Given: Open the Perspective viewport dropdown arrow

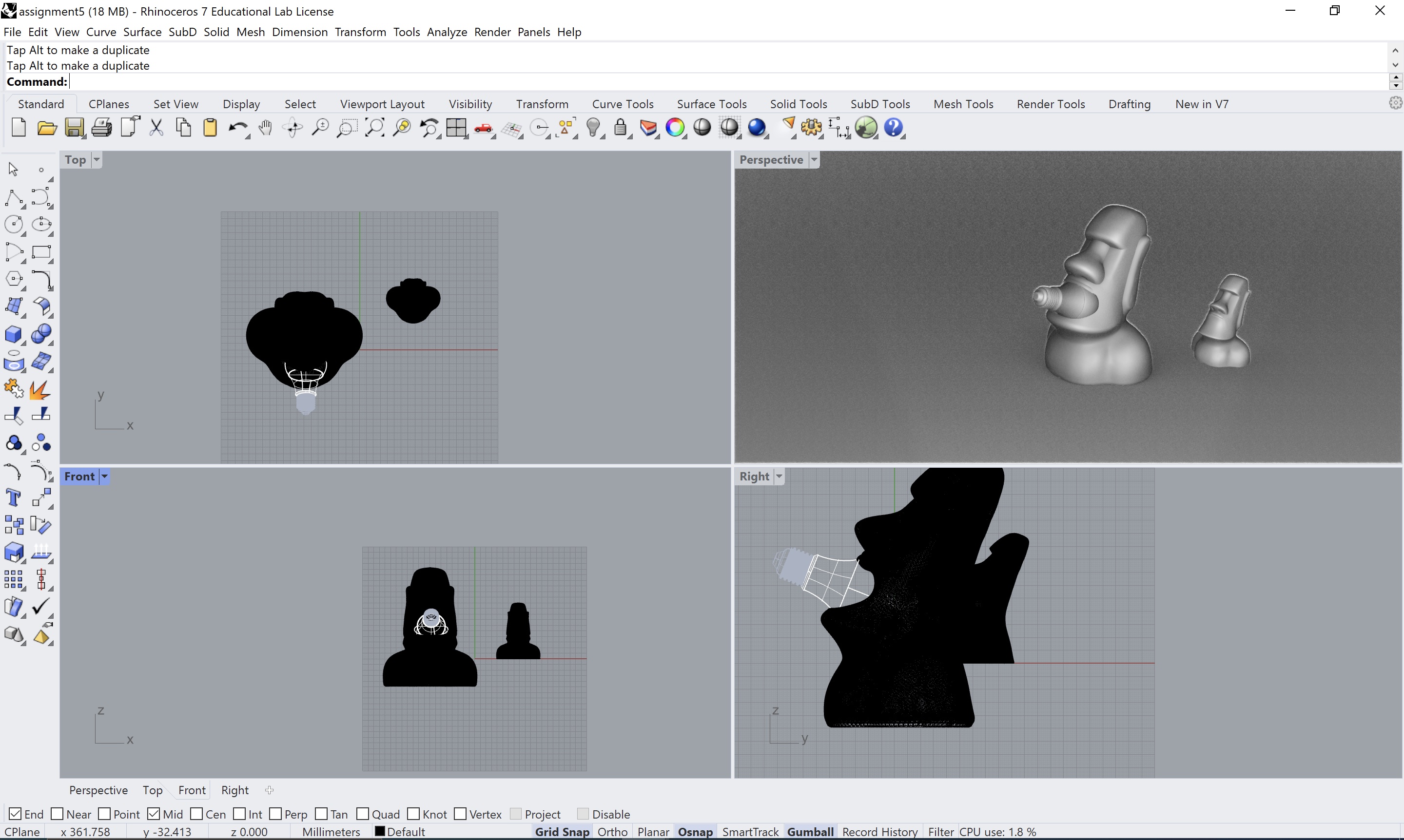Looking at the screenshot, I should [x=814, y=160].
